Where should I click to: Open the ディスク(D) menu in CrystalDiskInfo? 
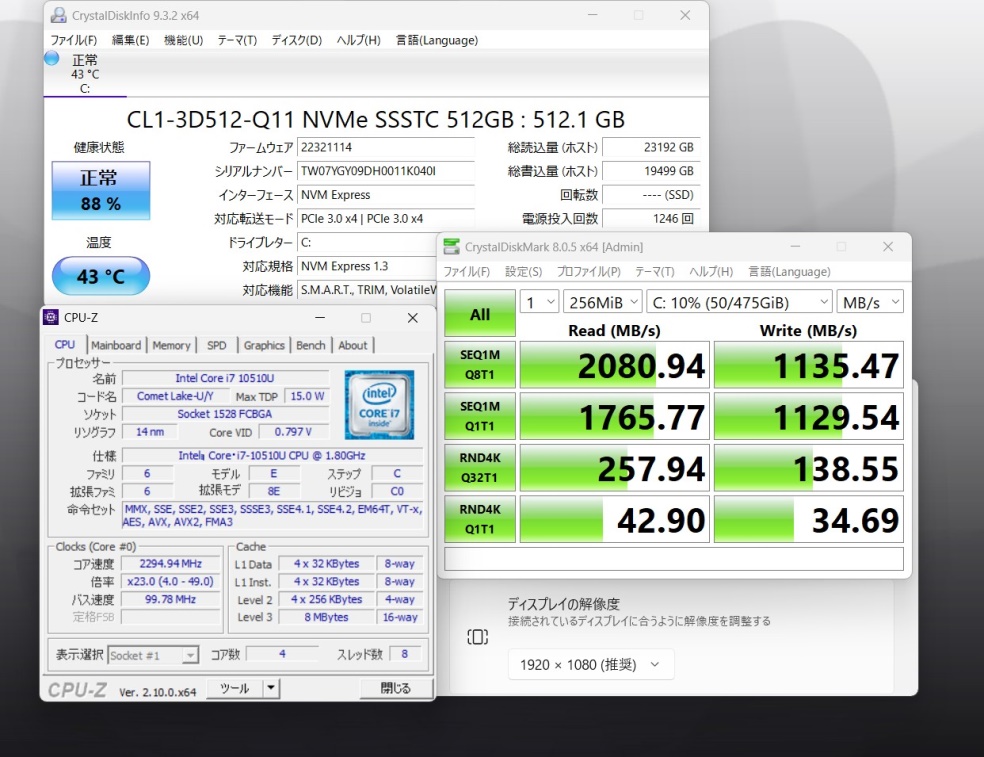(297, 40)
